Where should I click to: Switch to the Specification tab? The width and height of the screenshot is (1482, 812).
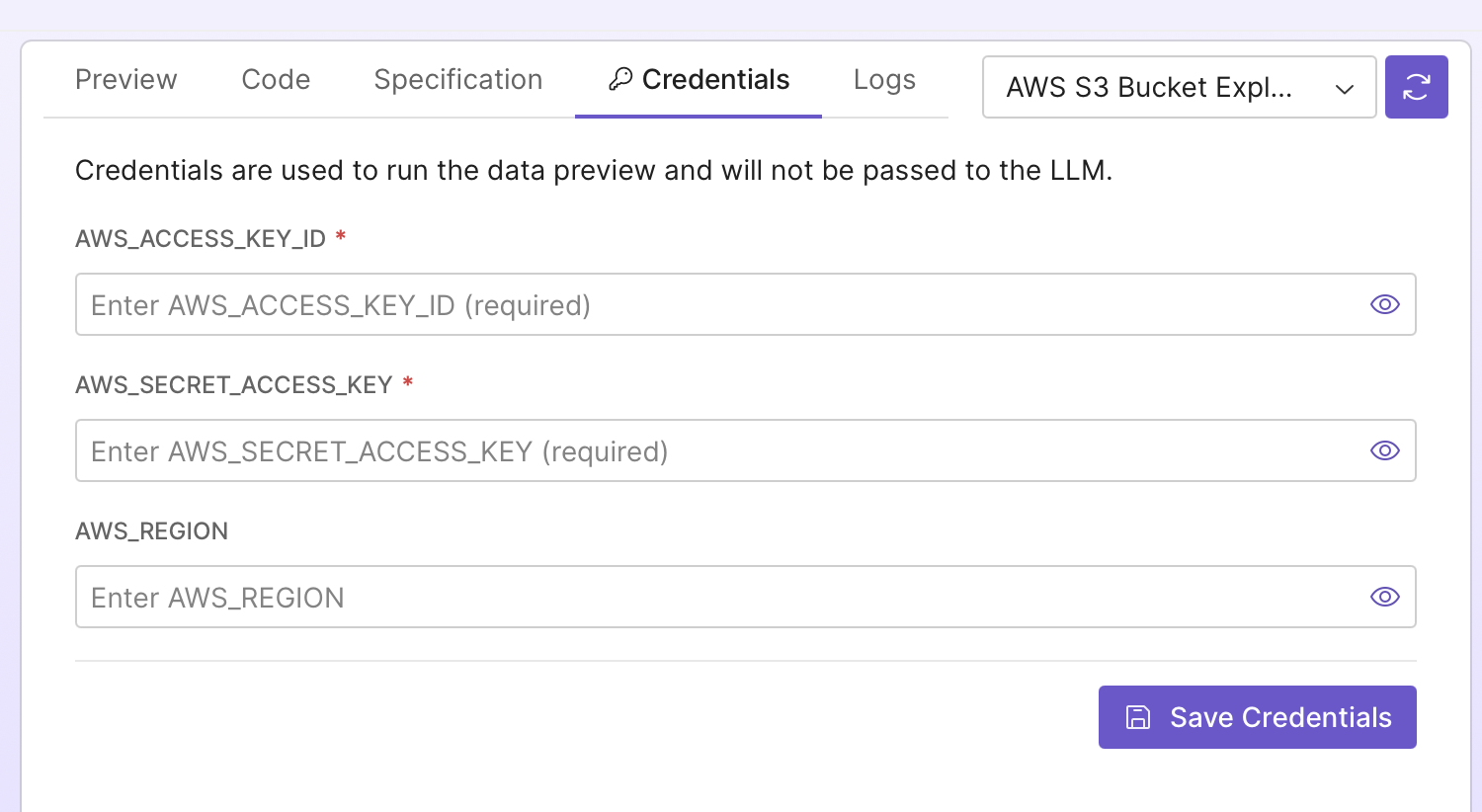point(457,79)
